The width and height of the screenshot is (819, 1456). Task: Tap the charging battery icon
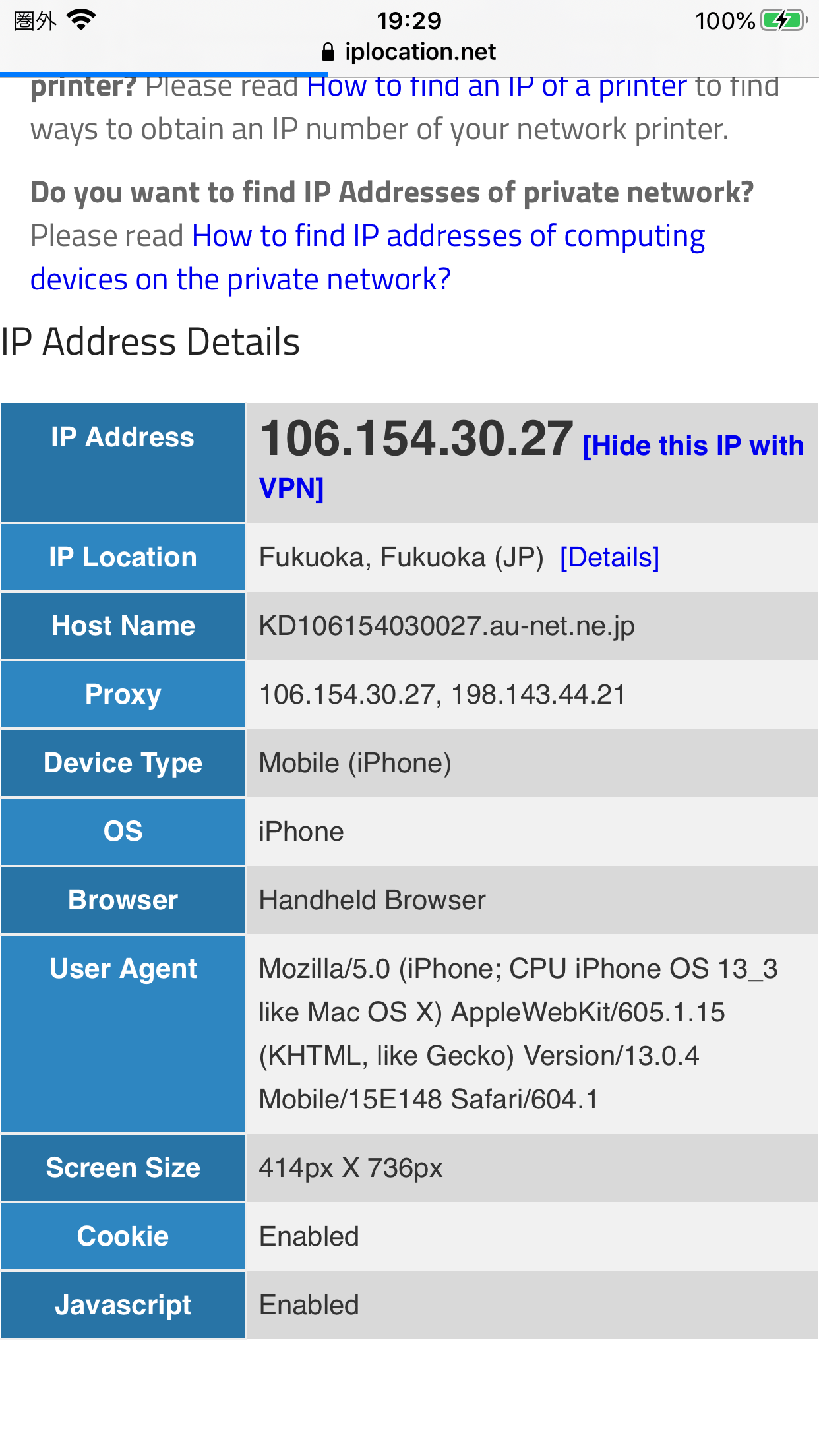click(783, 20)
